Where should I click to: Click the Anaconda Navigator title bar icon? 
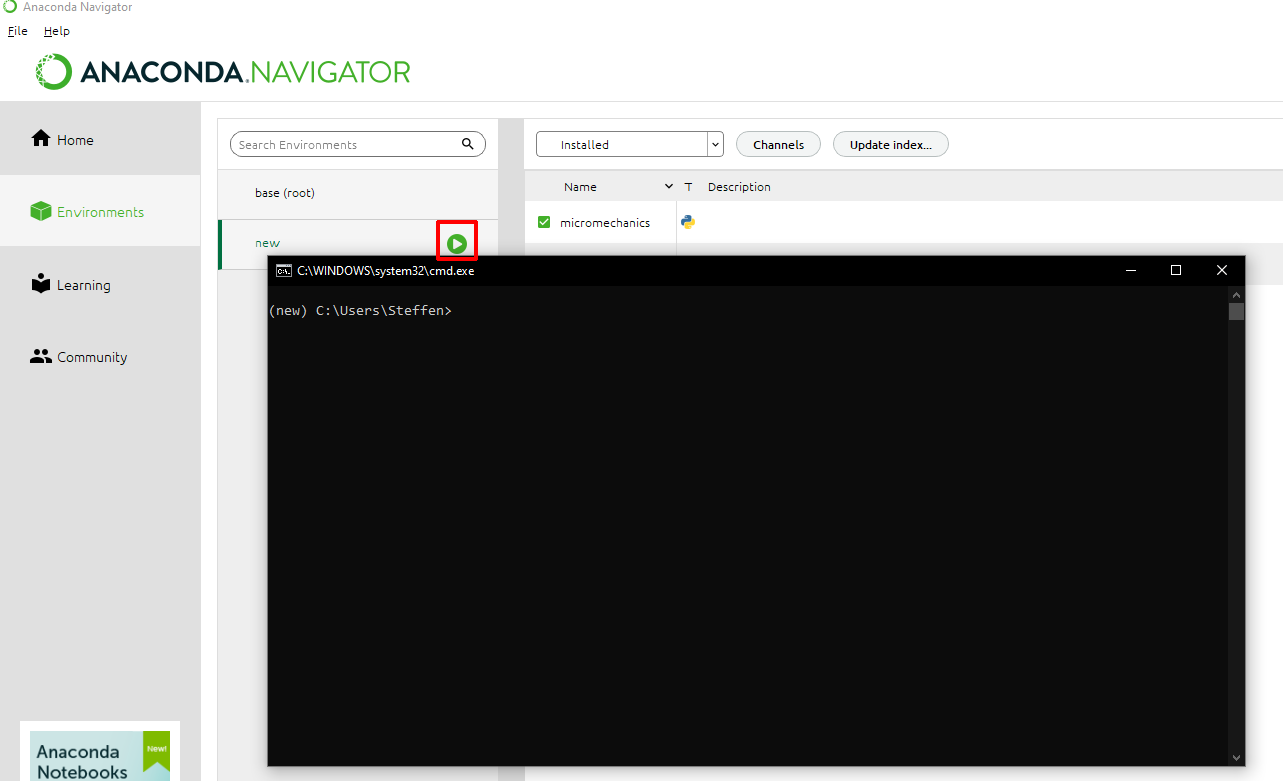10,7
